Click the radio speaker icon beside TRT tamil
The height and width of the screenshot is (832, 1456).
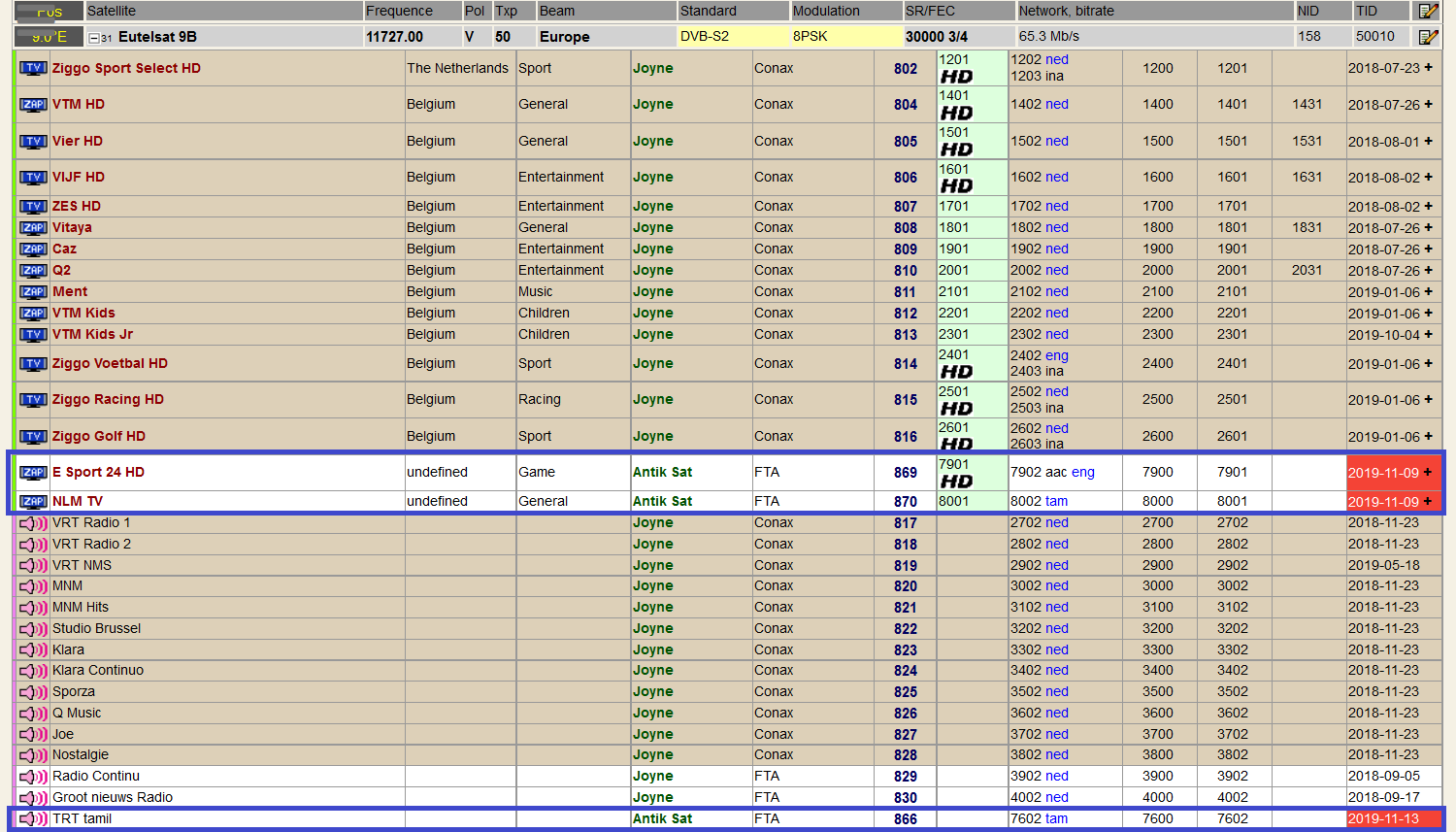(x=34, y=819)
